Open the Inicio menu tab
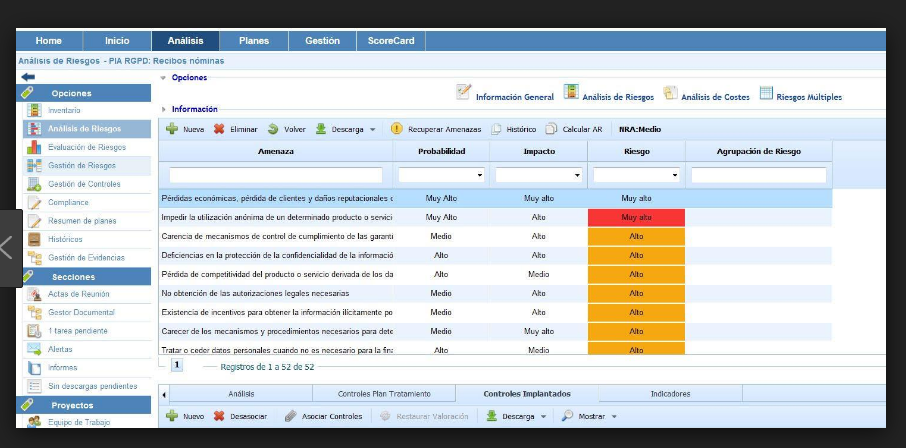 [117, 41]
